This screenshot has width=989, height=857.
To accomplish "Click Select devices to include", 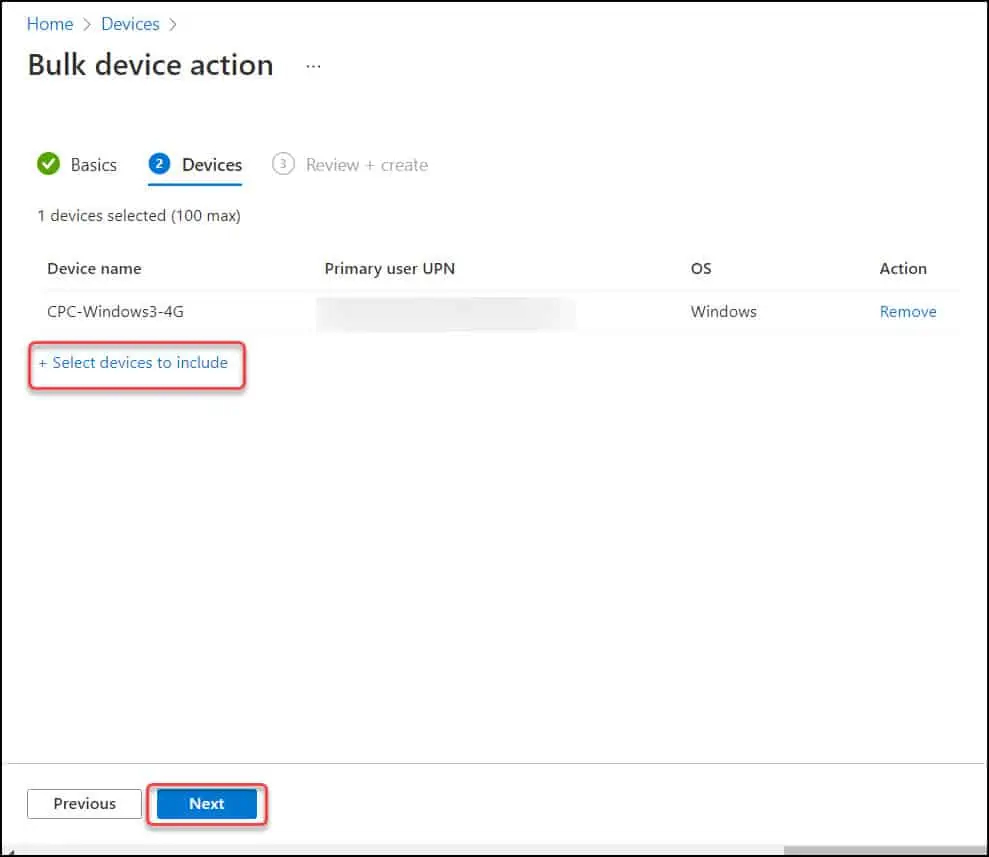I will [134, 363].
